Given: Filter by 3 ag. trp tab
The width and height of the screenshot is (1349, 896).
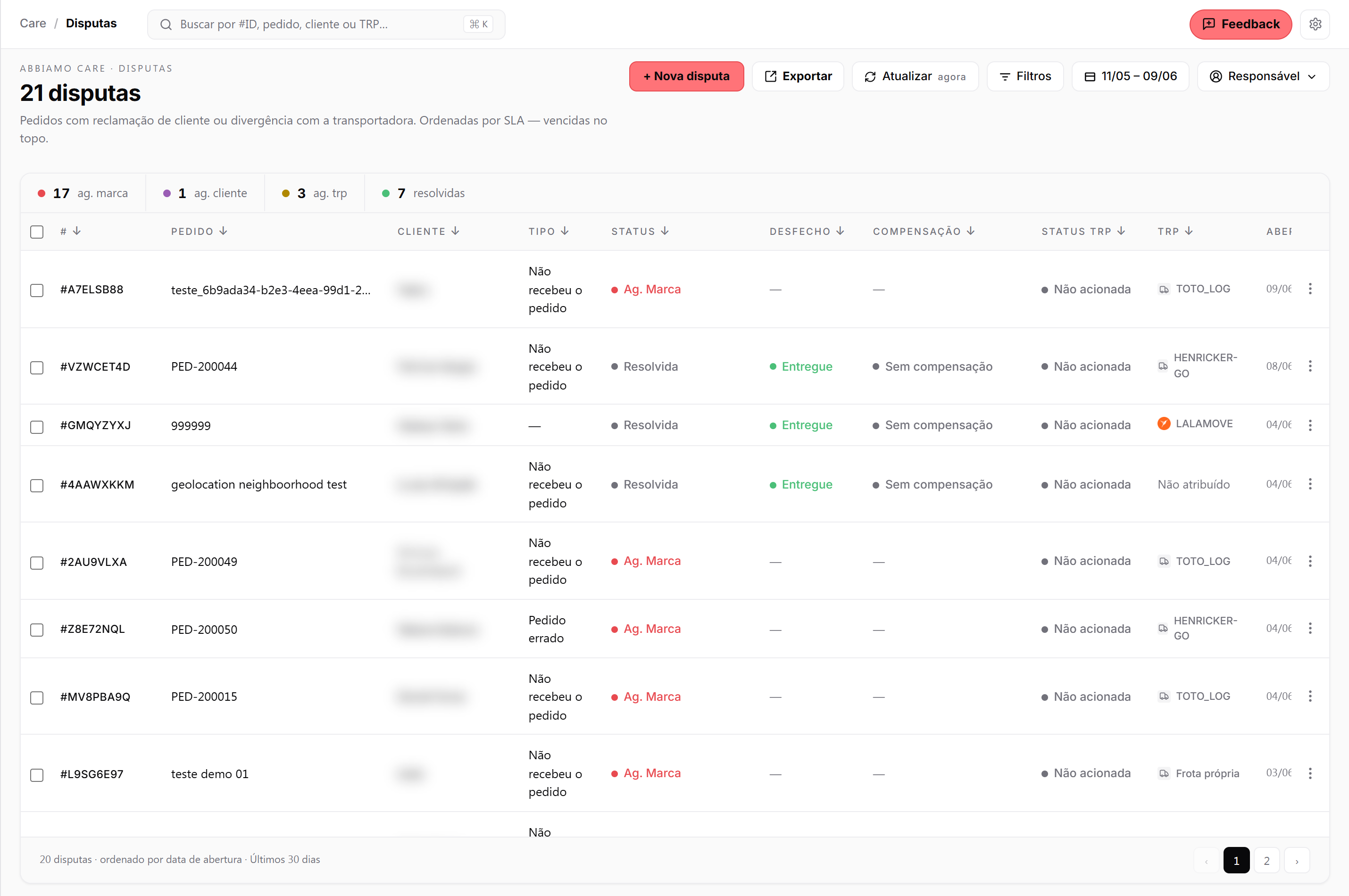Looking at the screenshot, I should coord(315,193).
